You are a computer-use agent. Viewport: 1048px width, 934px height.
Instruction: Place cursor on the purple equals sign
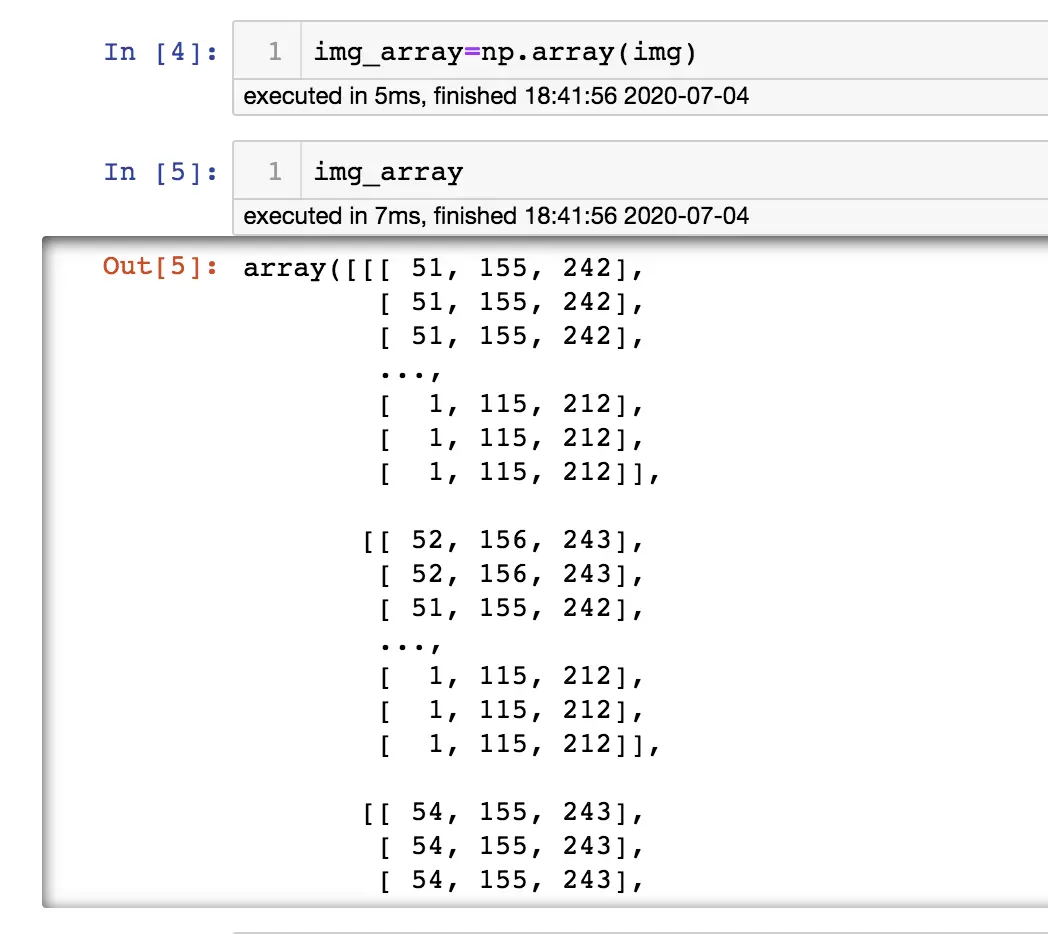point(472,52)
